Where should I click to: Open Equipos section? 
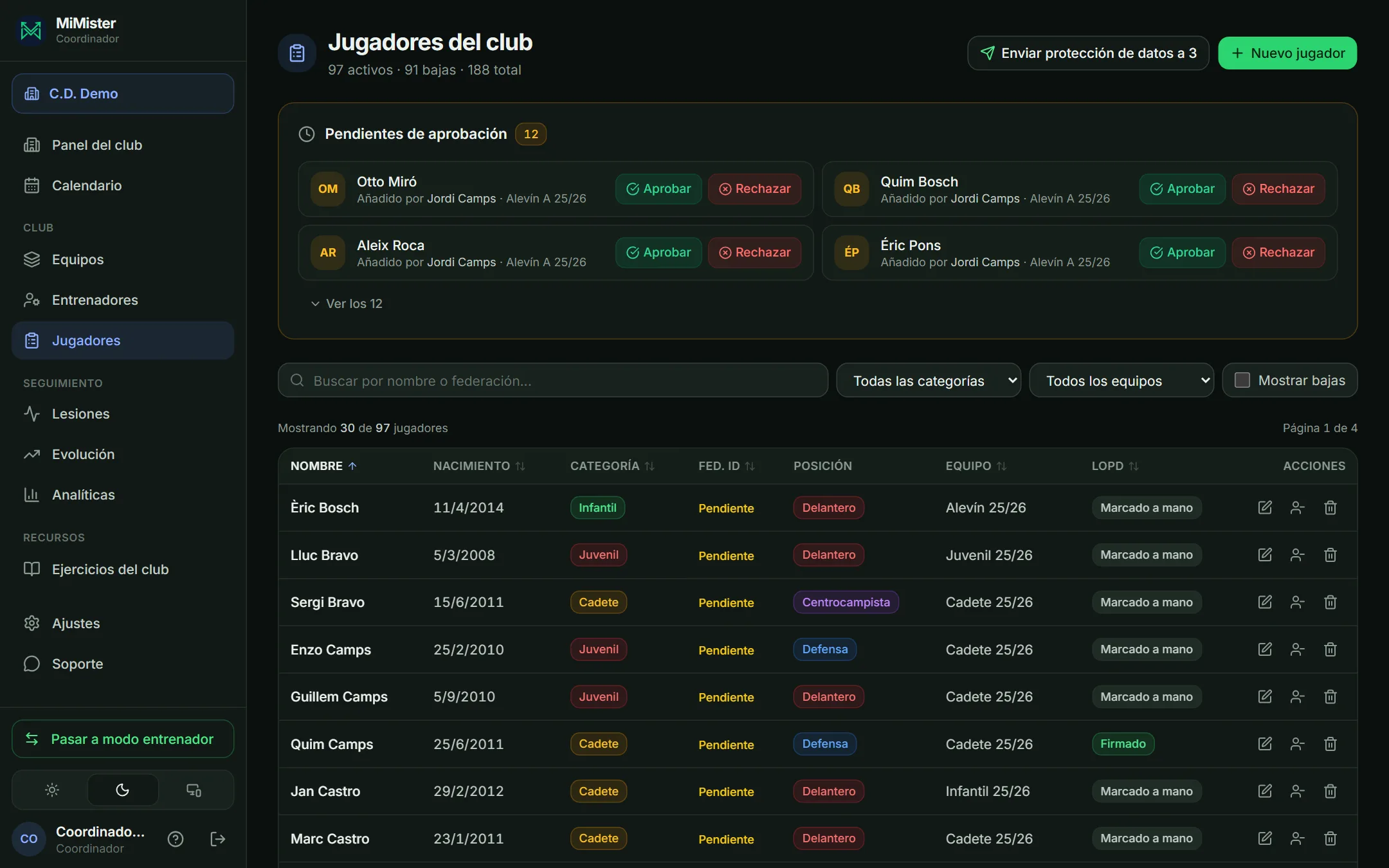coord(123,260)
